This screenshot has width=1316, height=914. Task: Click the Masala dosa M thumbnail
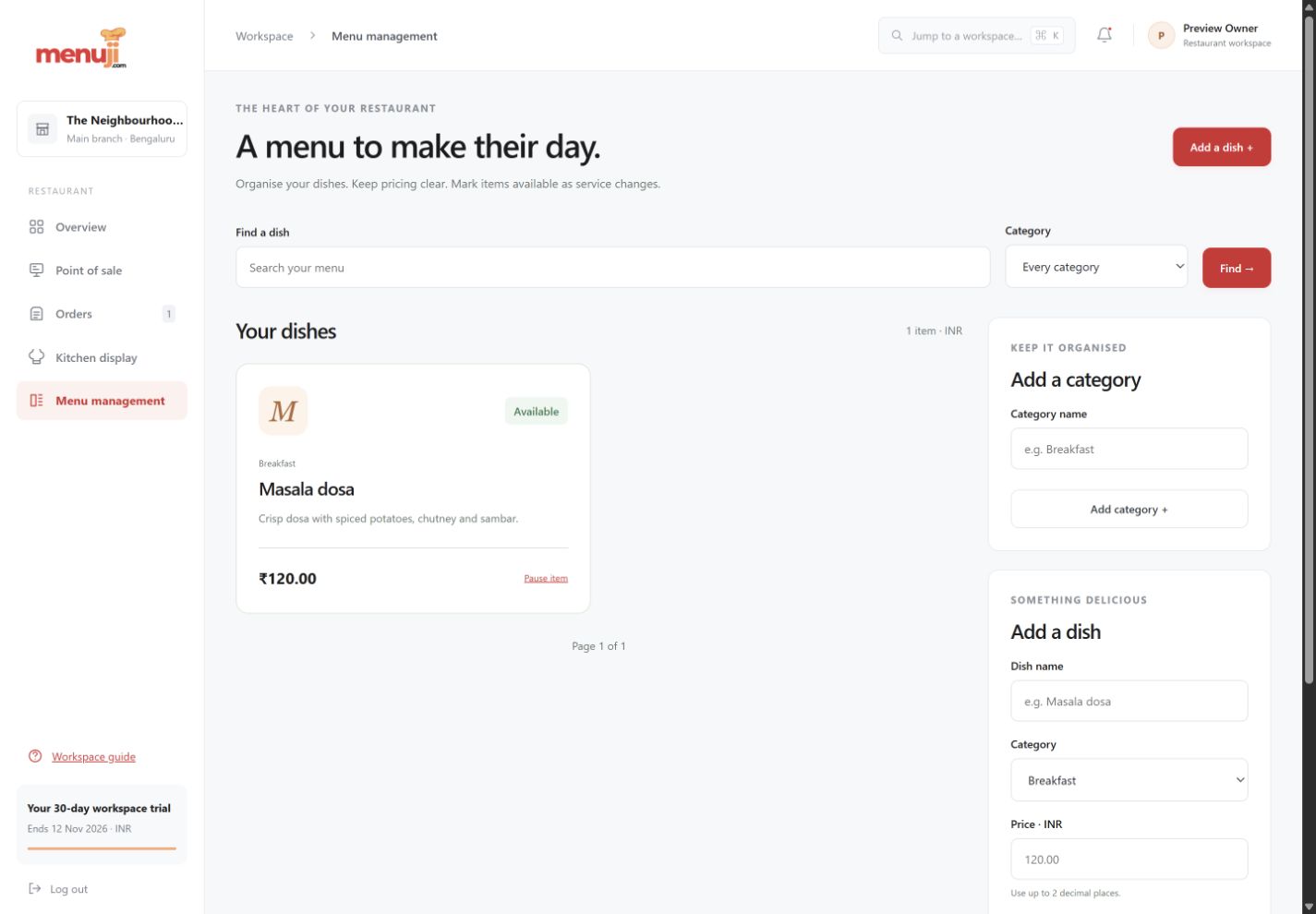tap(283, 411)
